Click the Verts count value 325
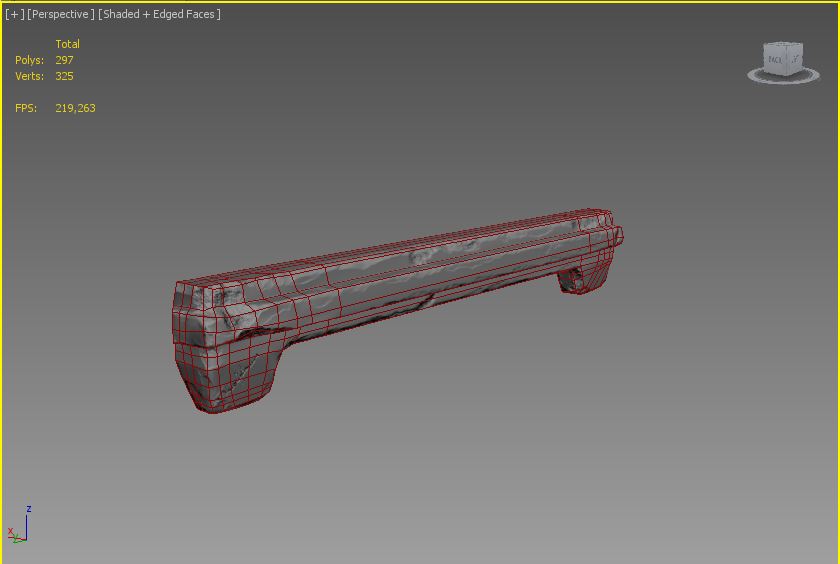This screenshot has height=564, width=840. pyautogui.click(x=64, y=76)
